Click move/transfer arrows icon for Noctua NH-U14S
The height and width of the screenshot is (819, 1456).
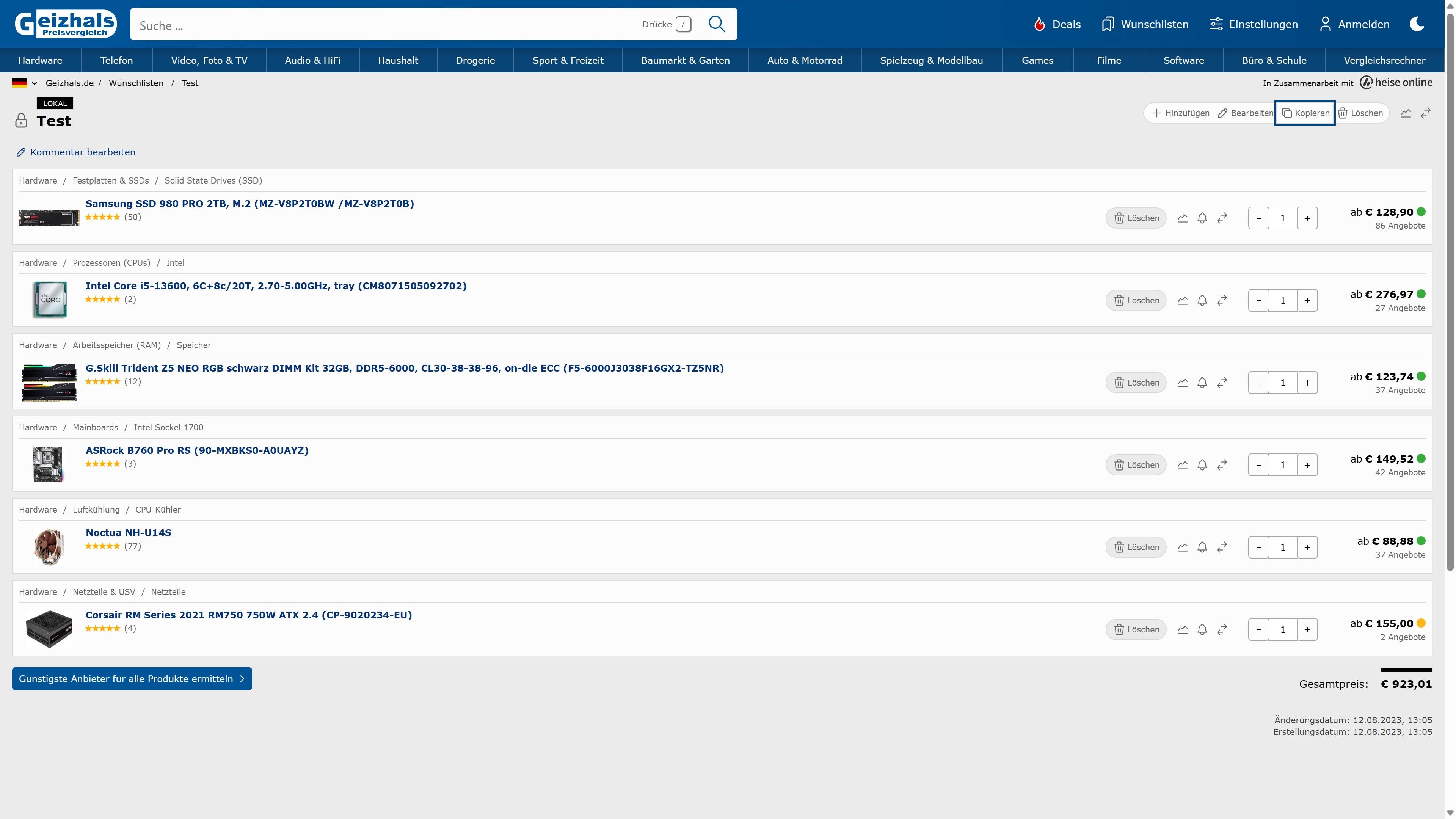[1222, 547]
